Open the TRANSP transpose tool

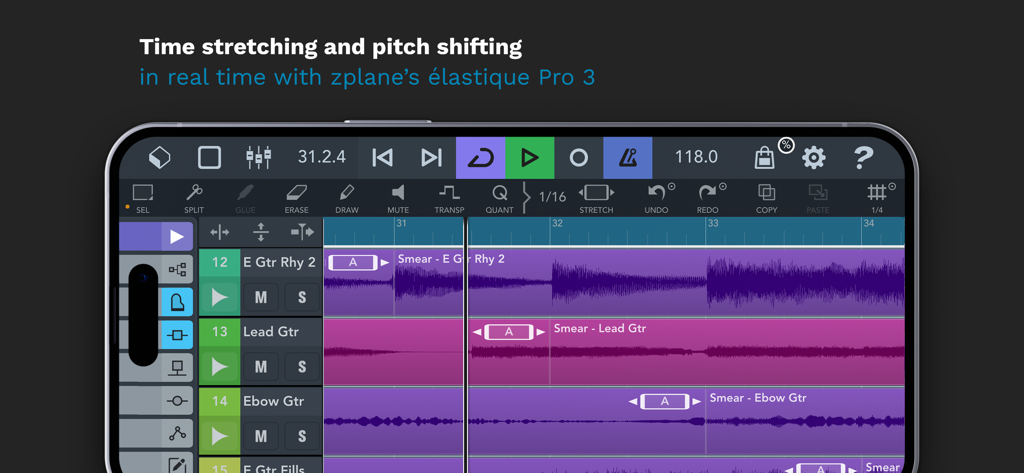pos(449,199)
